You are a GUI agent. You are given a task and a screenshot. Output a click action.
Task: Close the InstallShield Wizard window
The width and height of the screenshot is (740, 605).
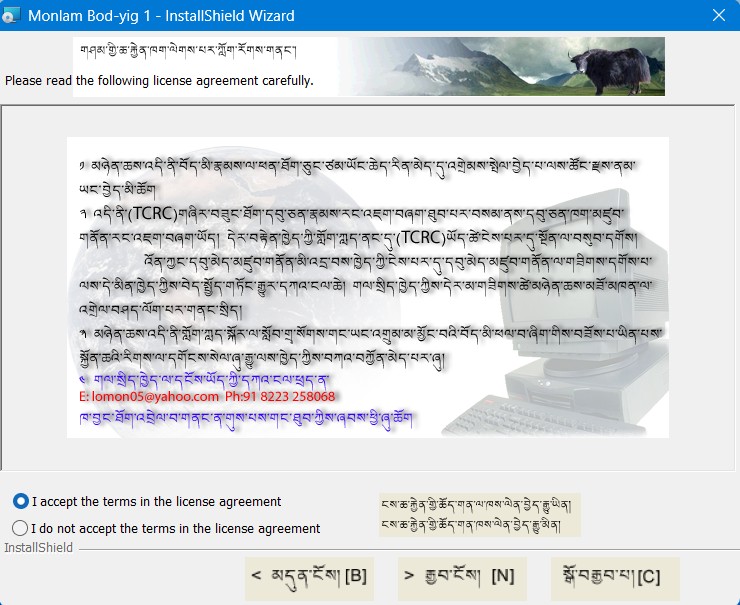719,15
